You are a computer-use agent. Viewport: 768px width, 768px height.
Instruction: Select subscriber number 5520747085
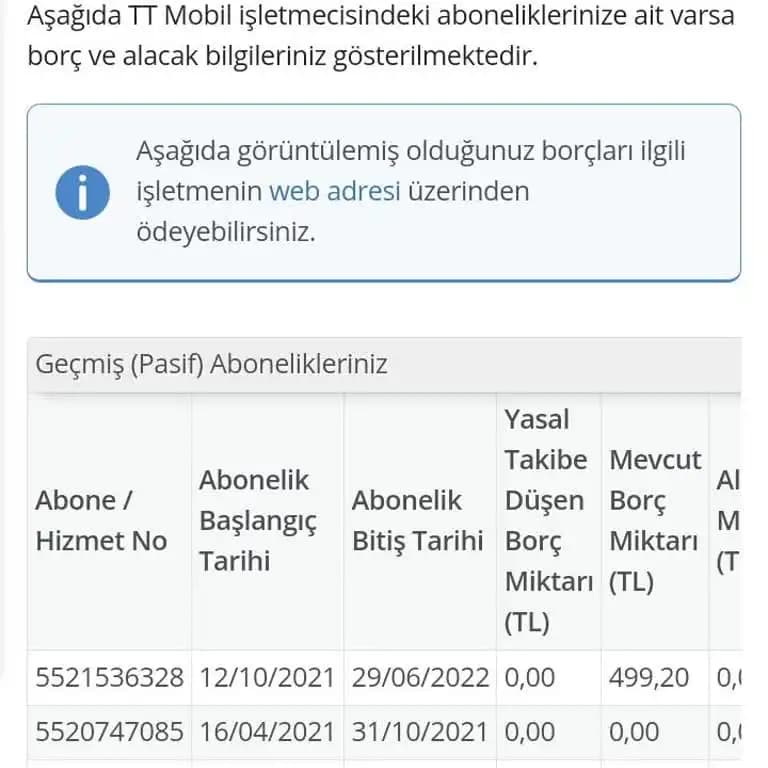pyautogui.click(x=110, y=732)
